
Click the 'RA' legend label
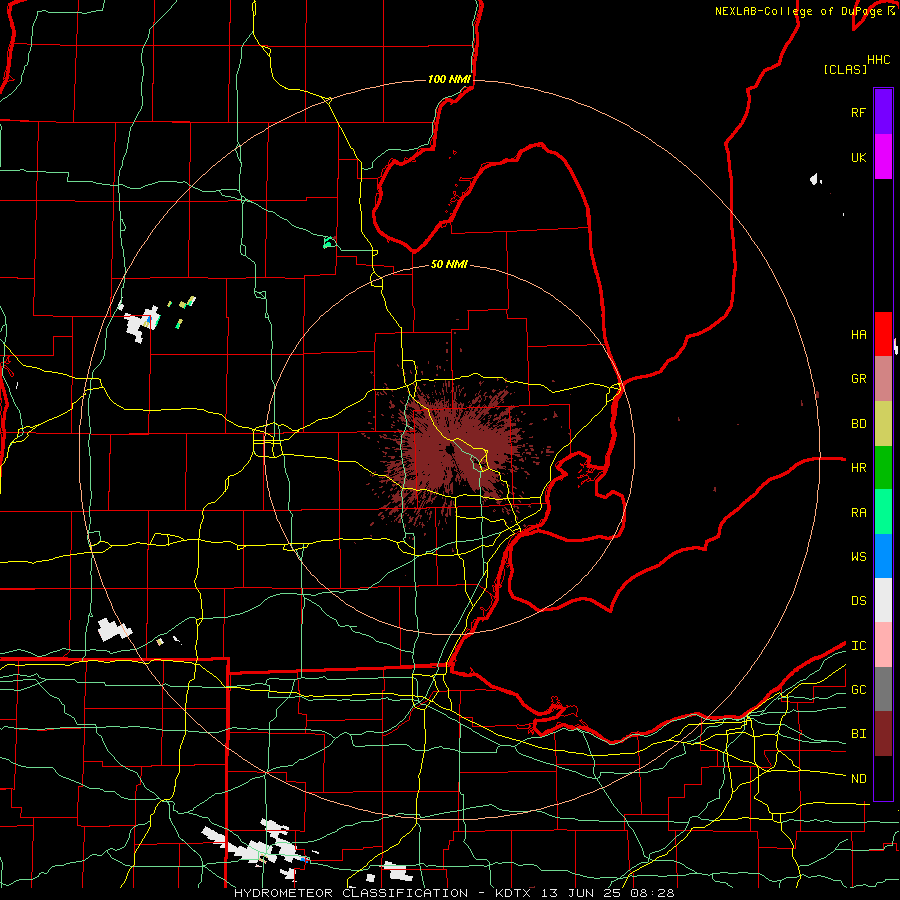(x=858, y=513)
